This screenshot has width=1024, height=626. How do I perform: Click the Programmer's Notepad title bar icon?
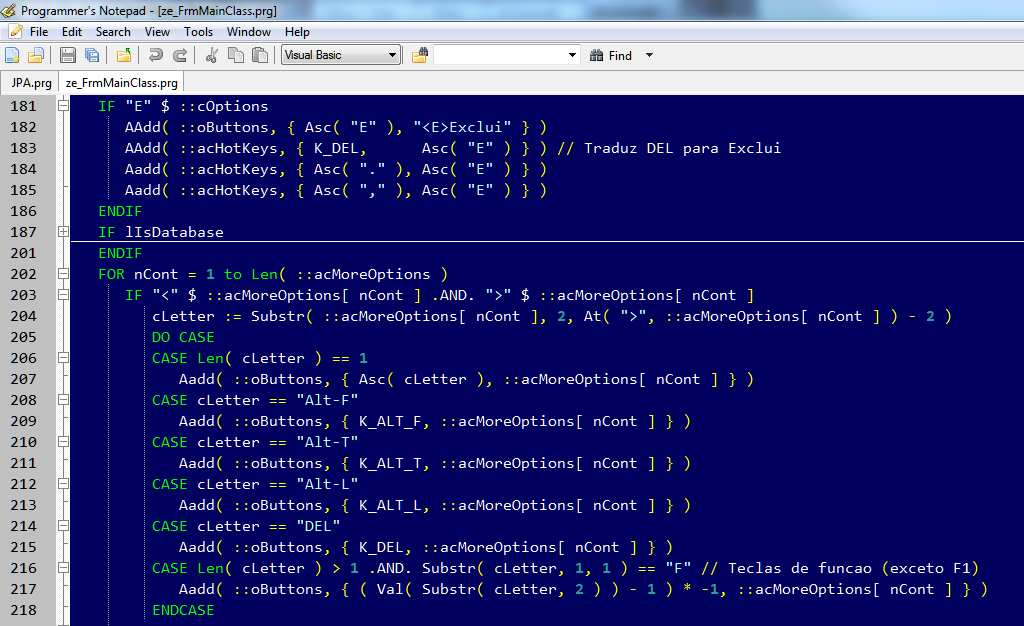pos(8,10)
